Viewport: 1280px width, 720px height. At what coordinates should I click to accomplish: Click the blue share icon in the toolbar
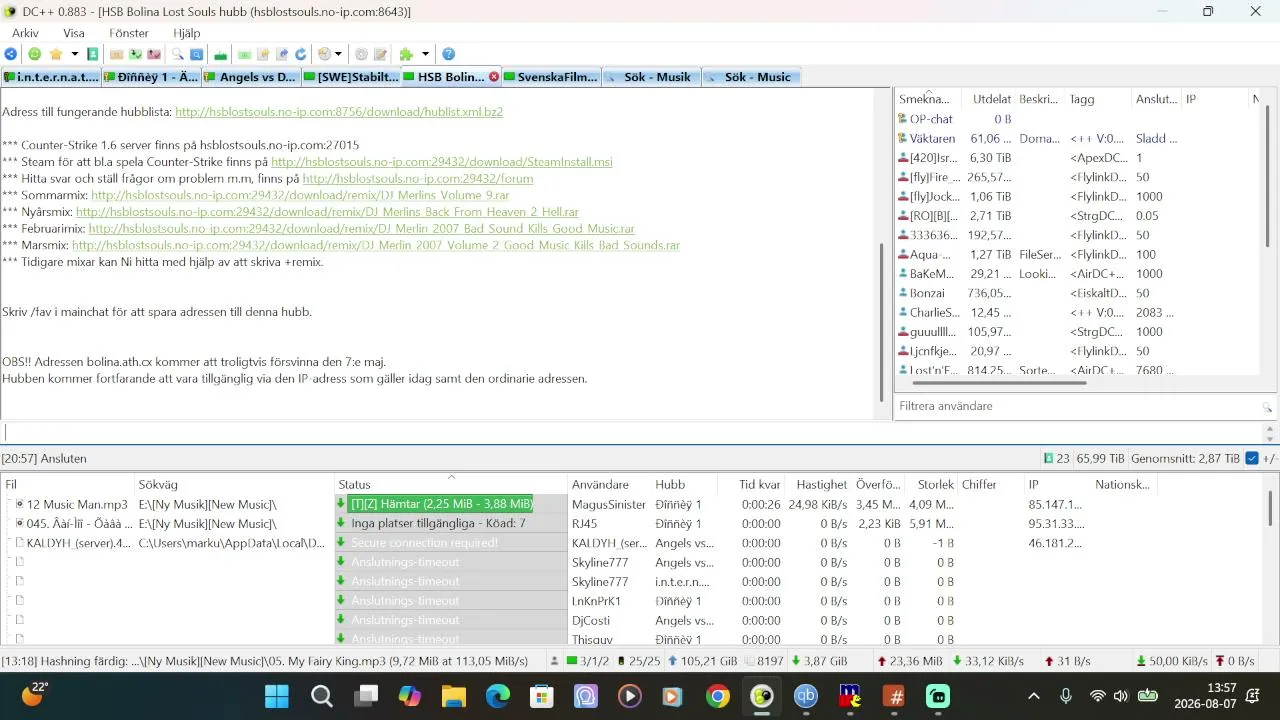point(10,54)
